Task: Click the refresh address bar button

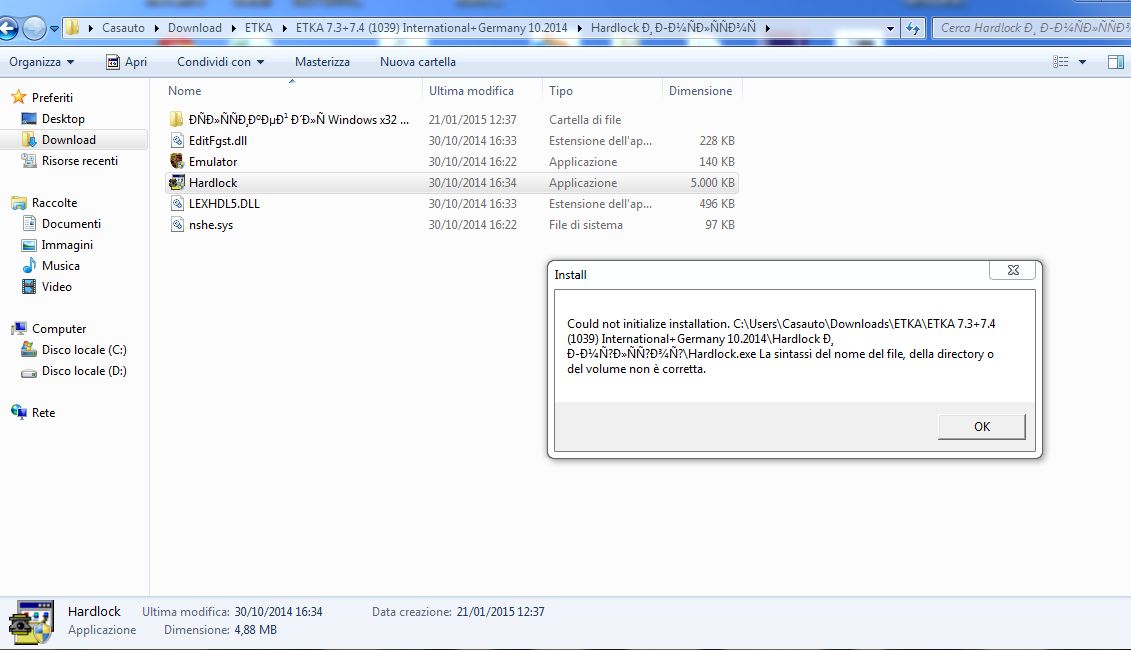Action: coord(913,28)
